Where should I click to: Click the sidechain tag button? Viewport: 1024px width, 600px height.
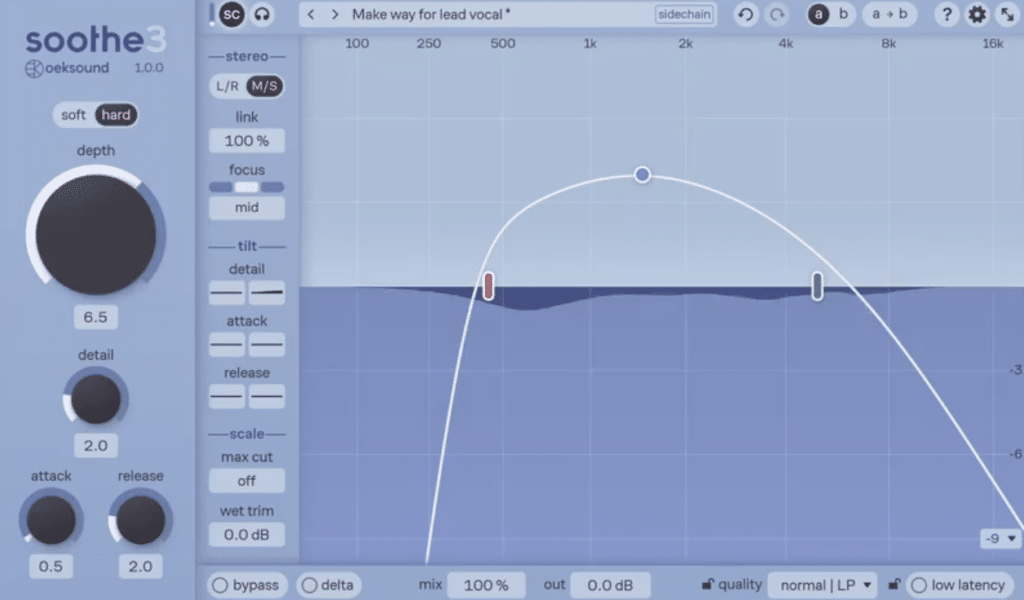click(x=684, y=14)
